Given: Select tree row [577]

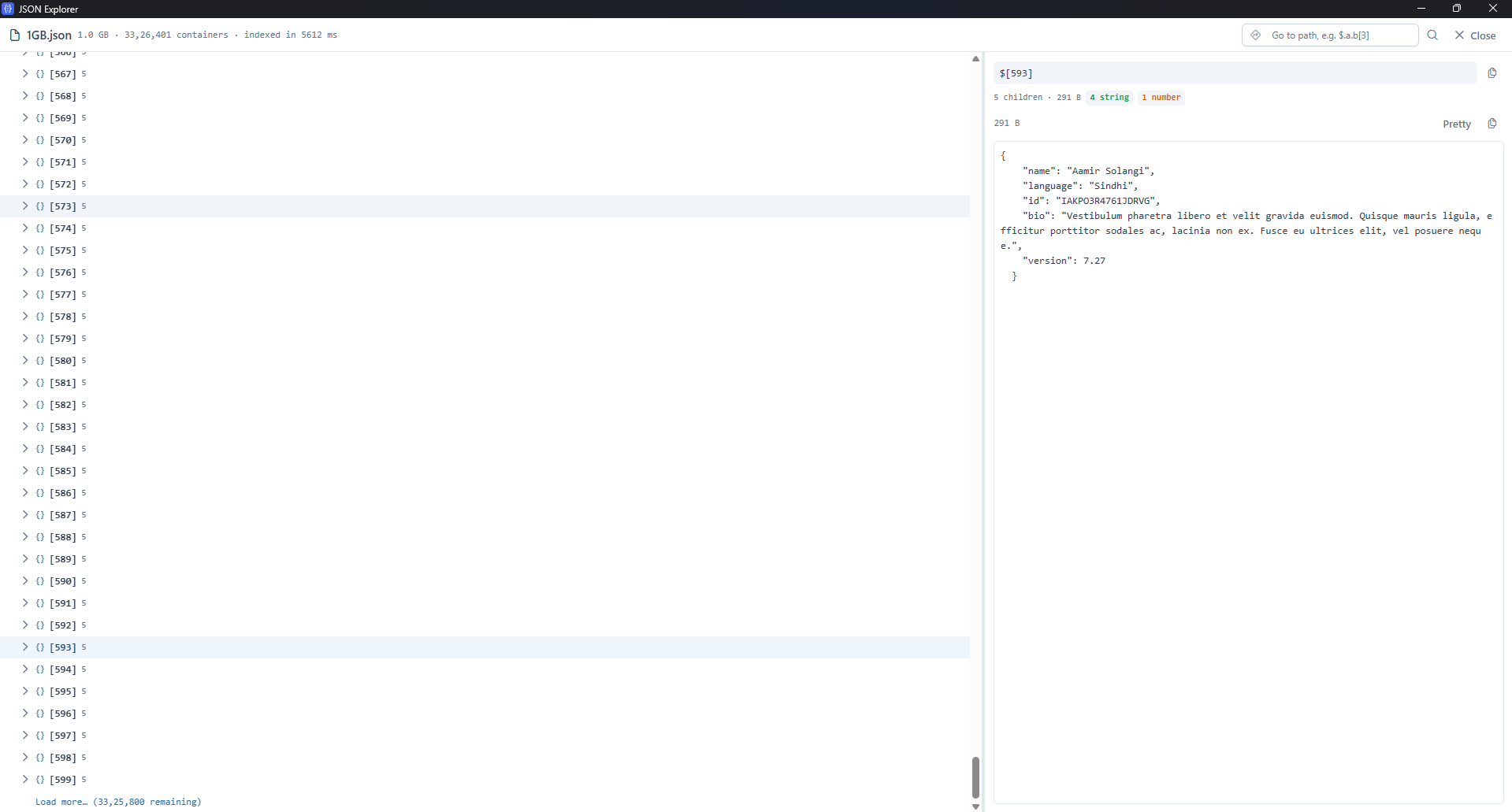Looking at the screenshot, I should coord(485,295).
